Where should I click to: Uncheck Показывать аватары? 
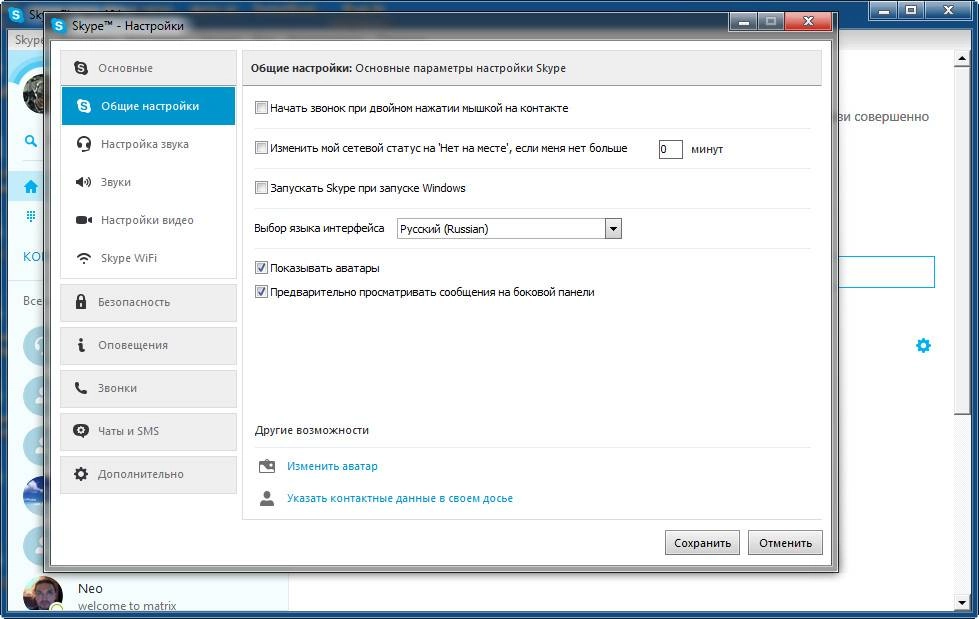262,268
